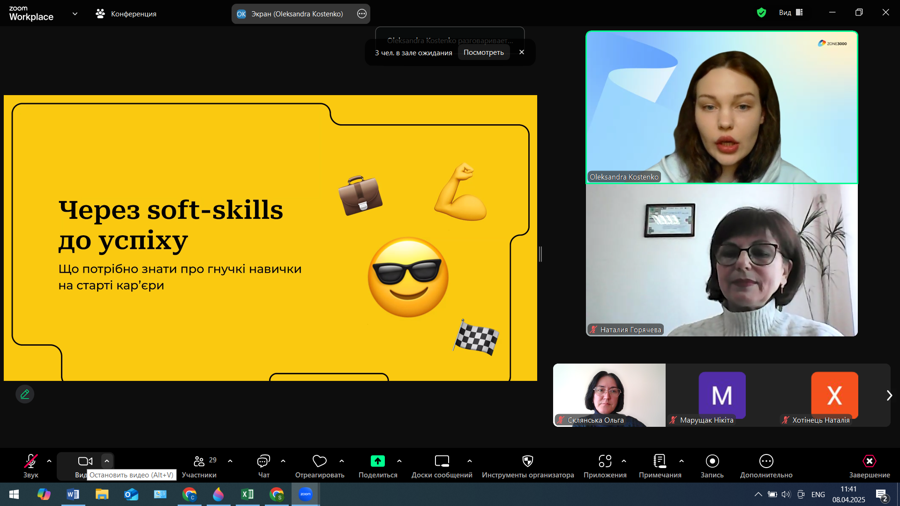Expand the Примечания options arrow

click(681, 461)
